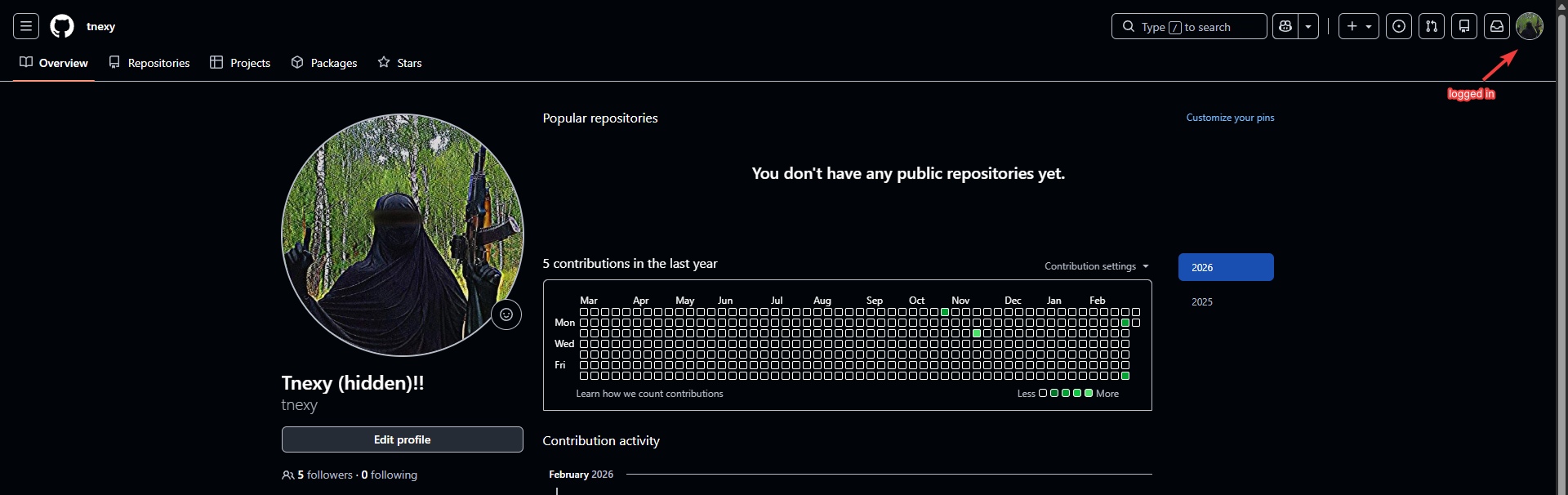Open the Contribution settings dropdown

(1096, 266)
